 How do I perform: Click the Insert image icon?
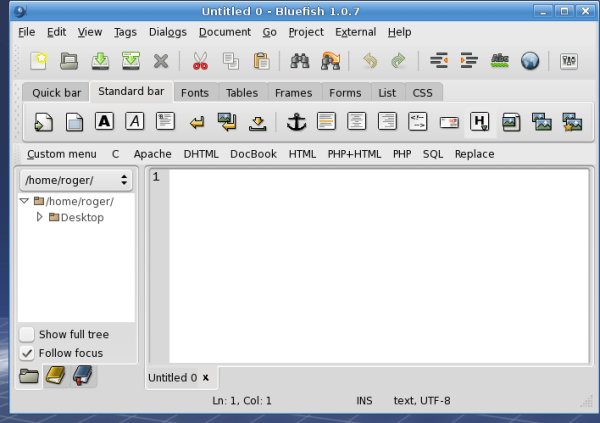click(511, 122)
